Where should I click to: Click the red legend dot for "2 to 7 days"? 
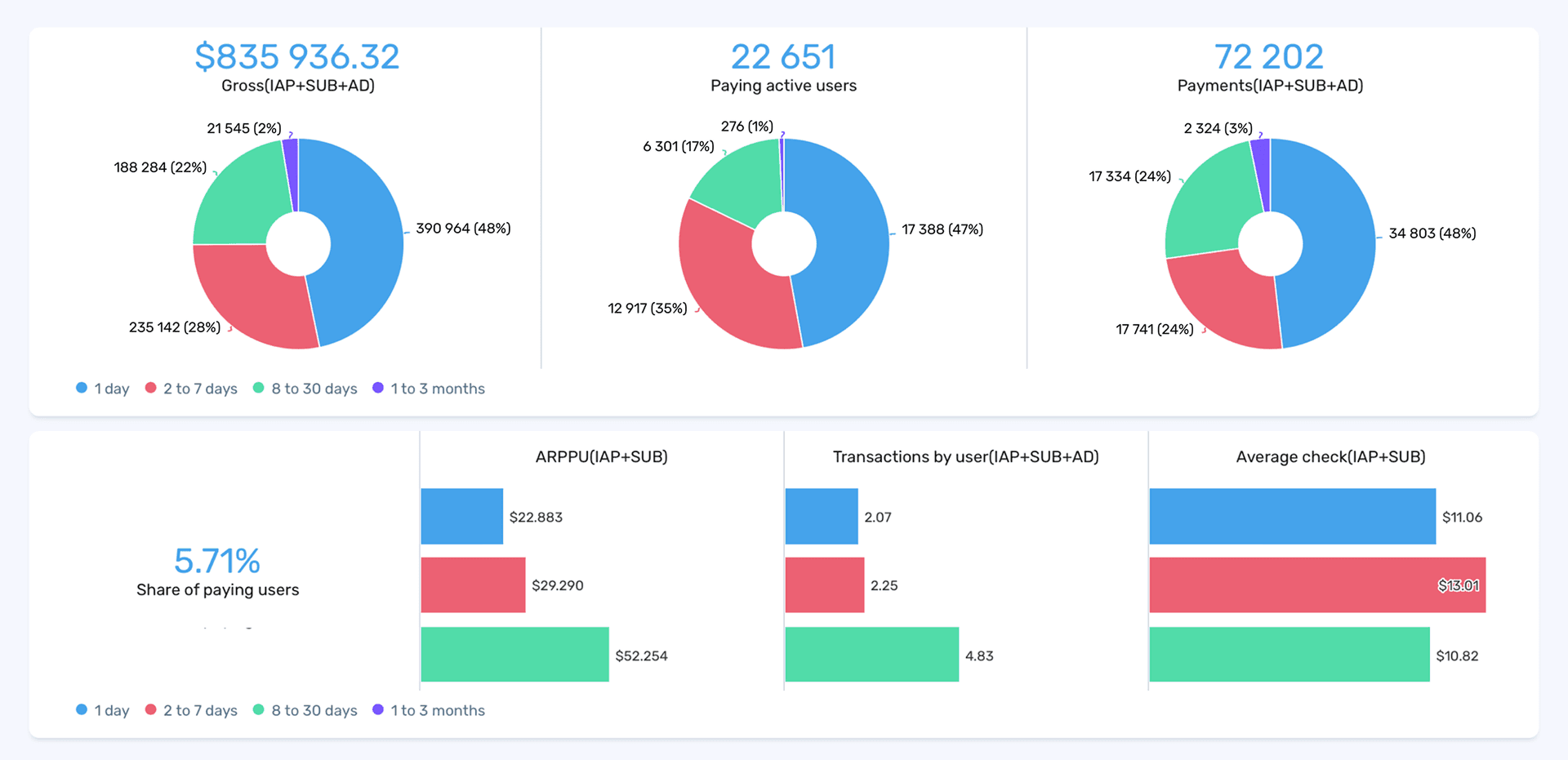tap(149, 389)
